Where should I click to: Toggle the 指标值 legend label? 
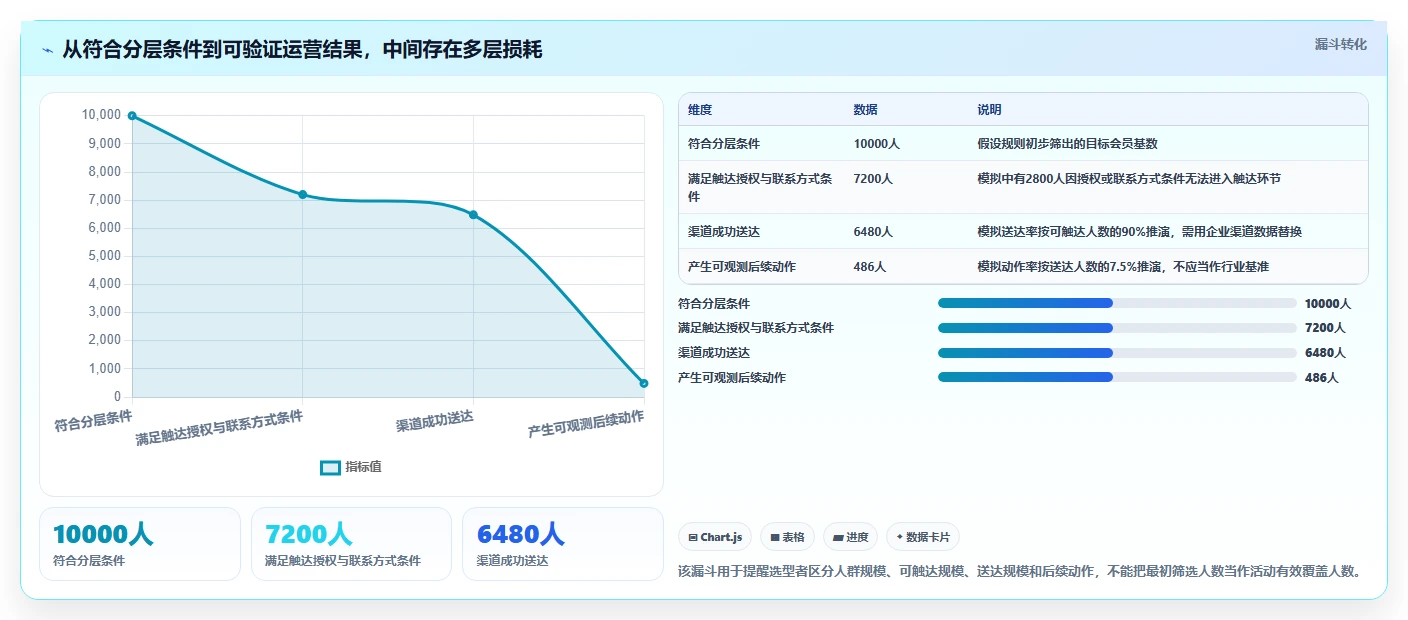(363, 467)
